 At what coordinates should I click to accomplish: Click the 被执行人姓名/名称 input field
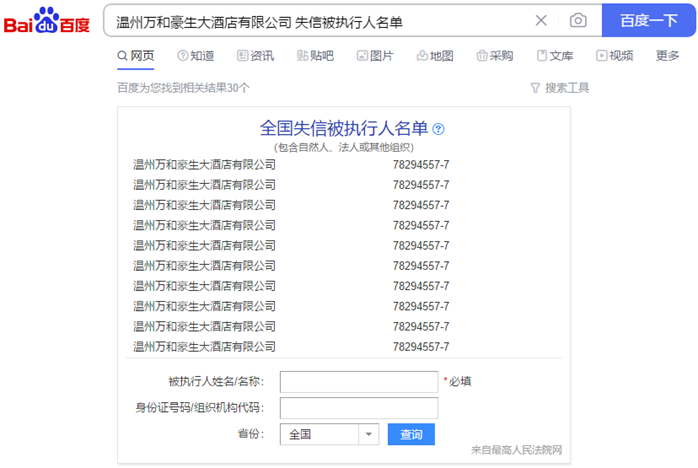[x=358, y=382]
